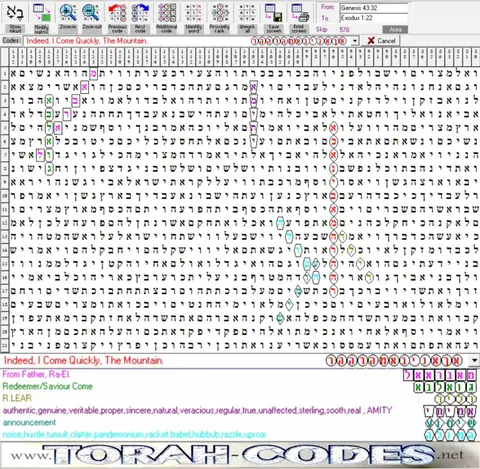Click the skip value 578
Viewport: 480px width, 469px height.
(344, 30)
